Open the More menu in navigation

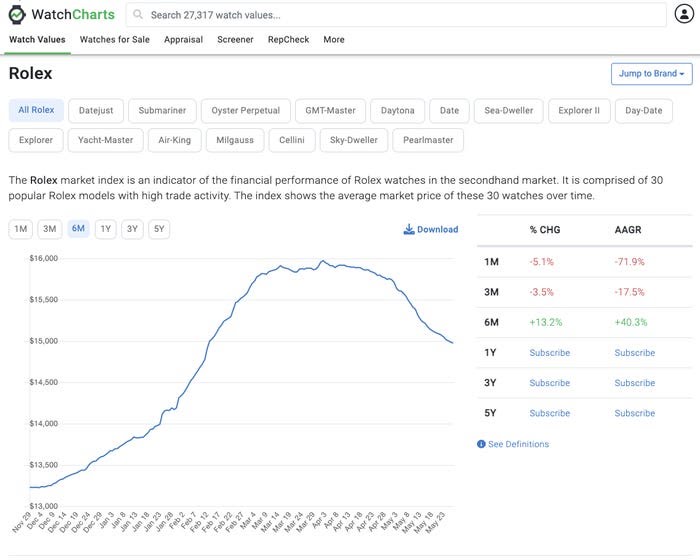coord(334,40)
